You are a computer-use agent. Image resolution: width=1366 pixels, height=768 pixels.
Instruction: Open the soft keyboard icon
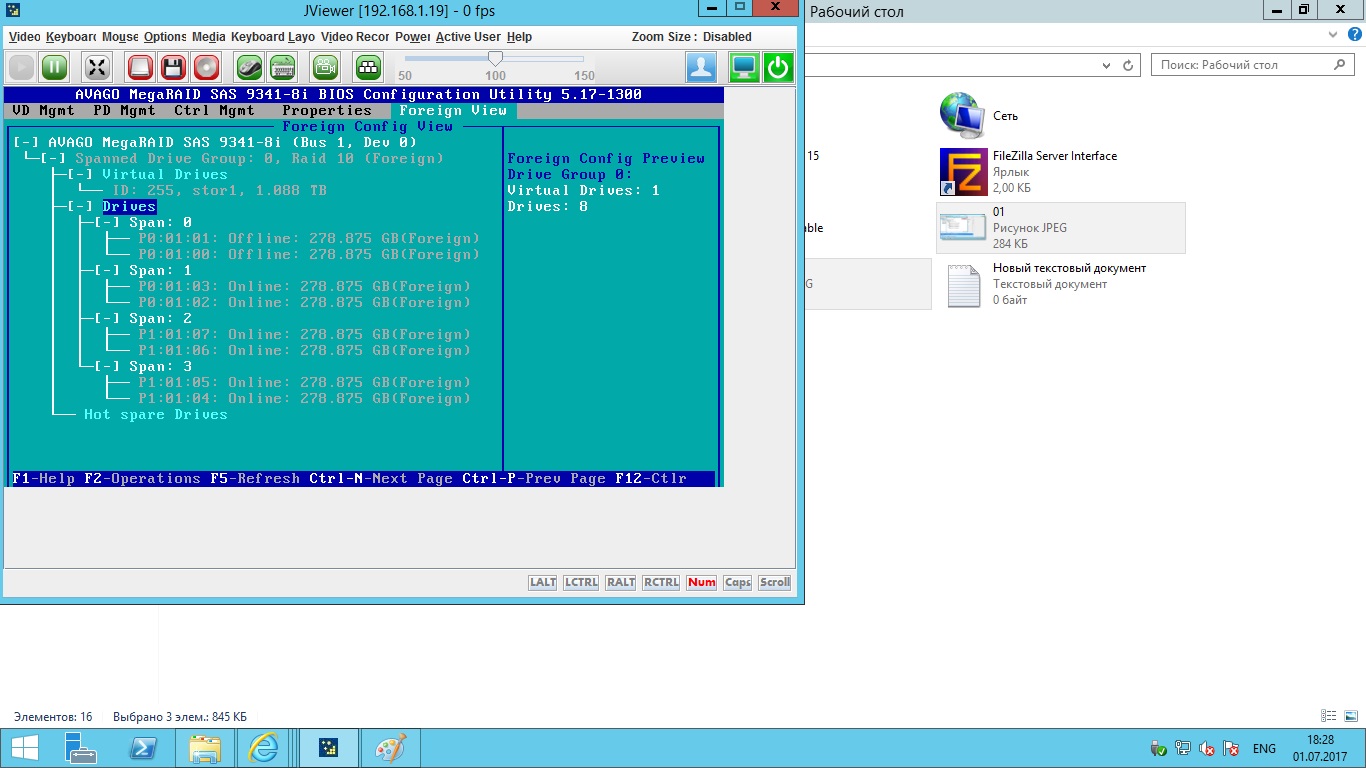point(283,68)
